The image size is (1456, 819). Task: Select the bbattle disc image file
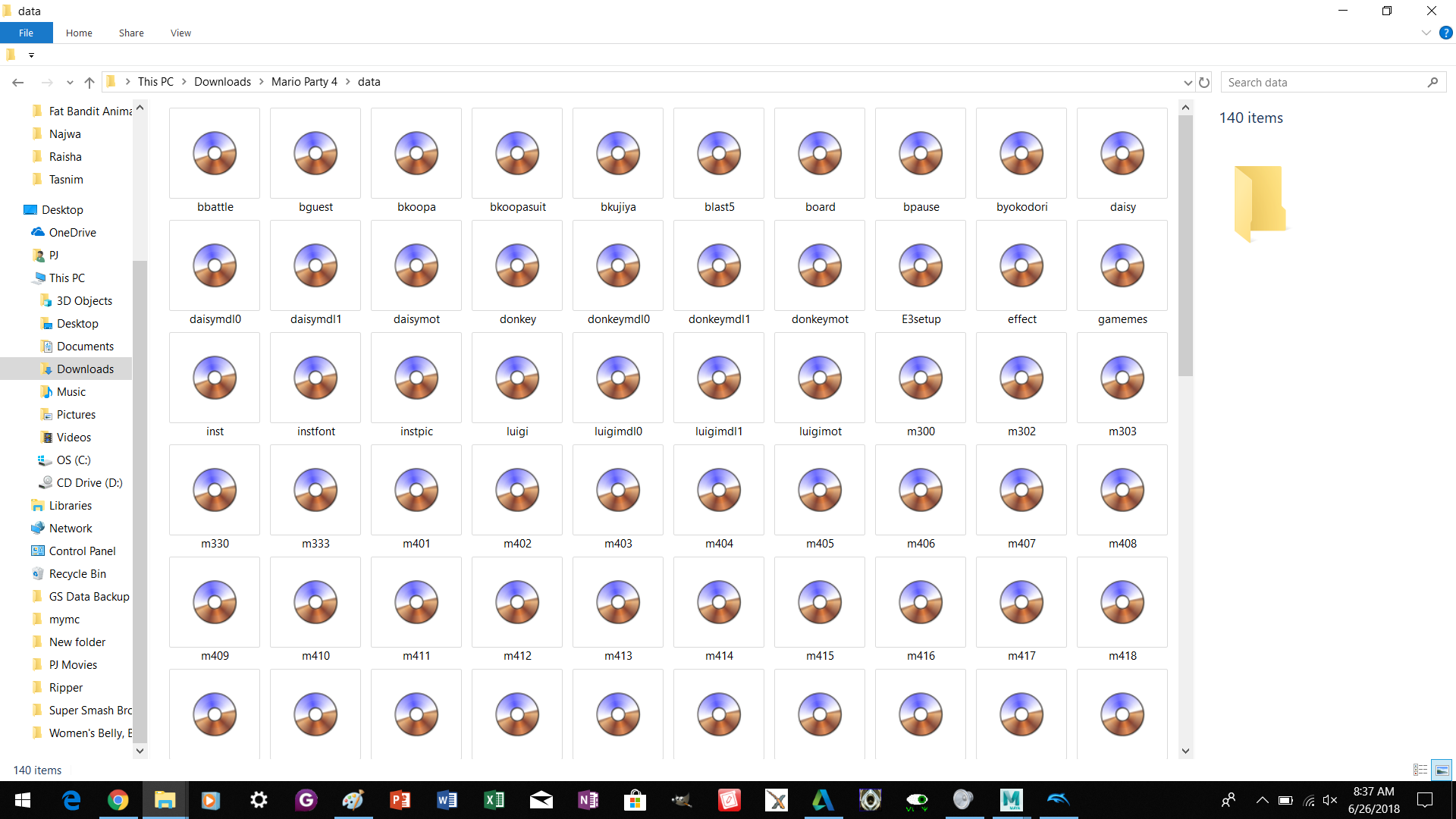tap(215, 154)
